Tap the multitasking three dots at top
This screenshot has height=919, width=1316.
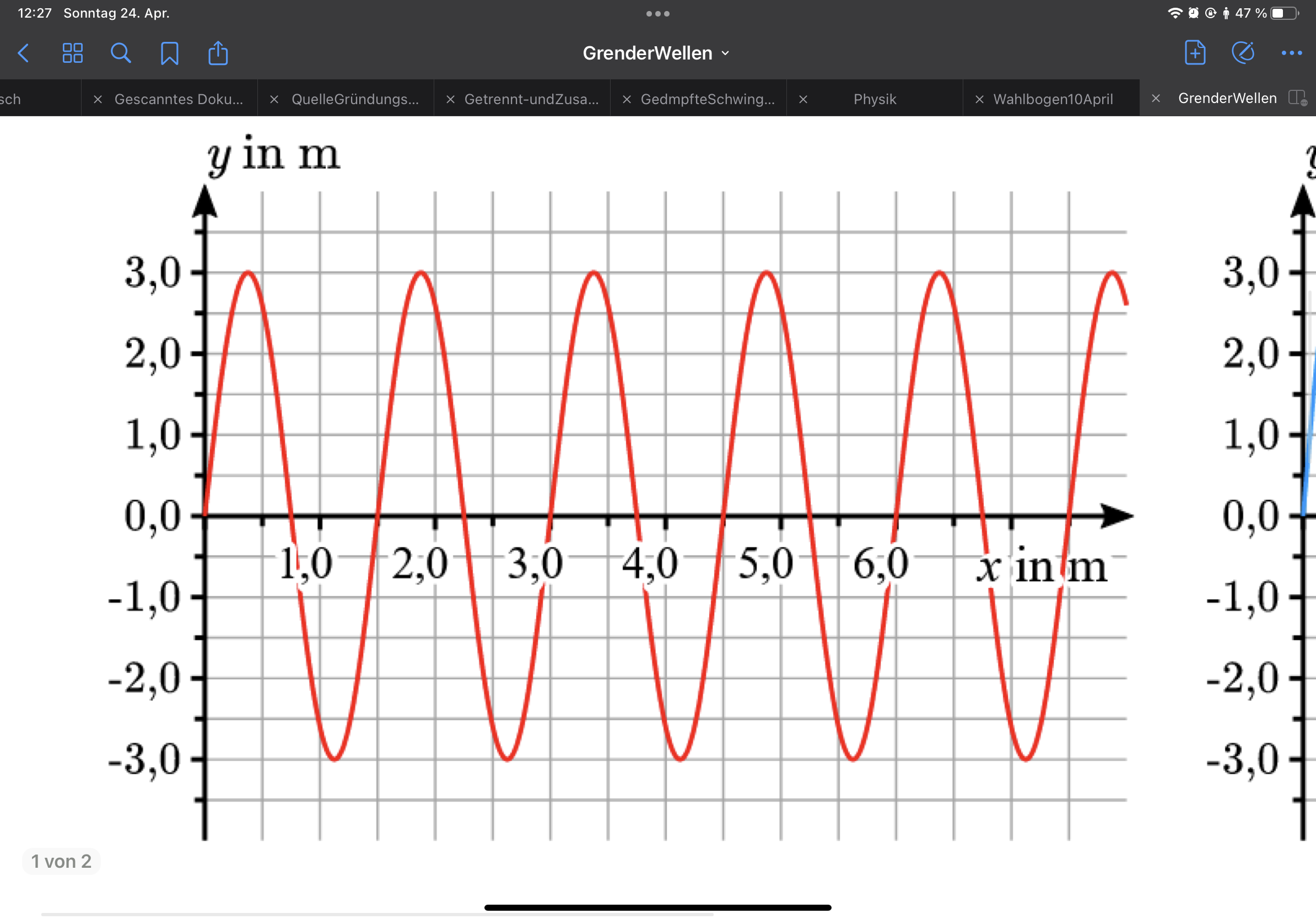point(657,14)
